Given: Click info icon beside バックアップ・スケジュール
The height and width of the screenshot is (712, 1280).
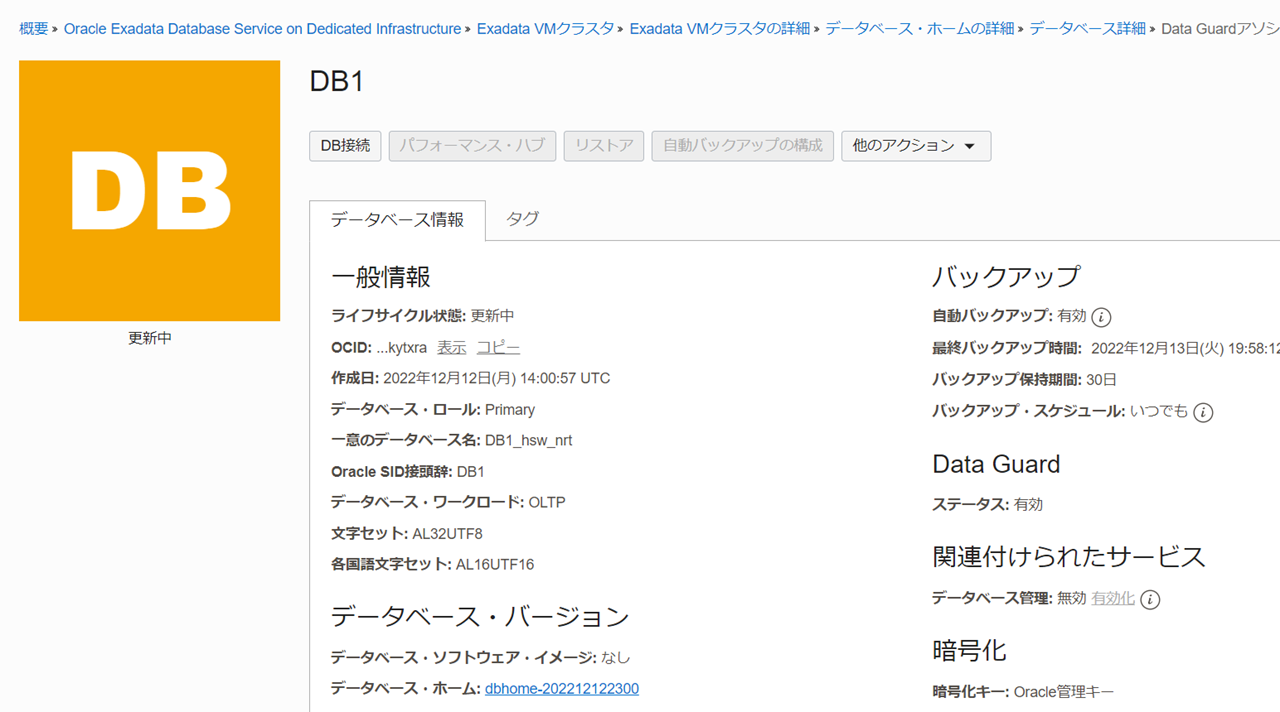Looking at the screenshot, I should point(1203,412).
